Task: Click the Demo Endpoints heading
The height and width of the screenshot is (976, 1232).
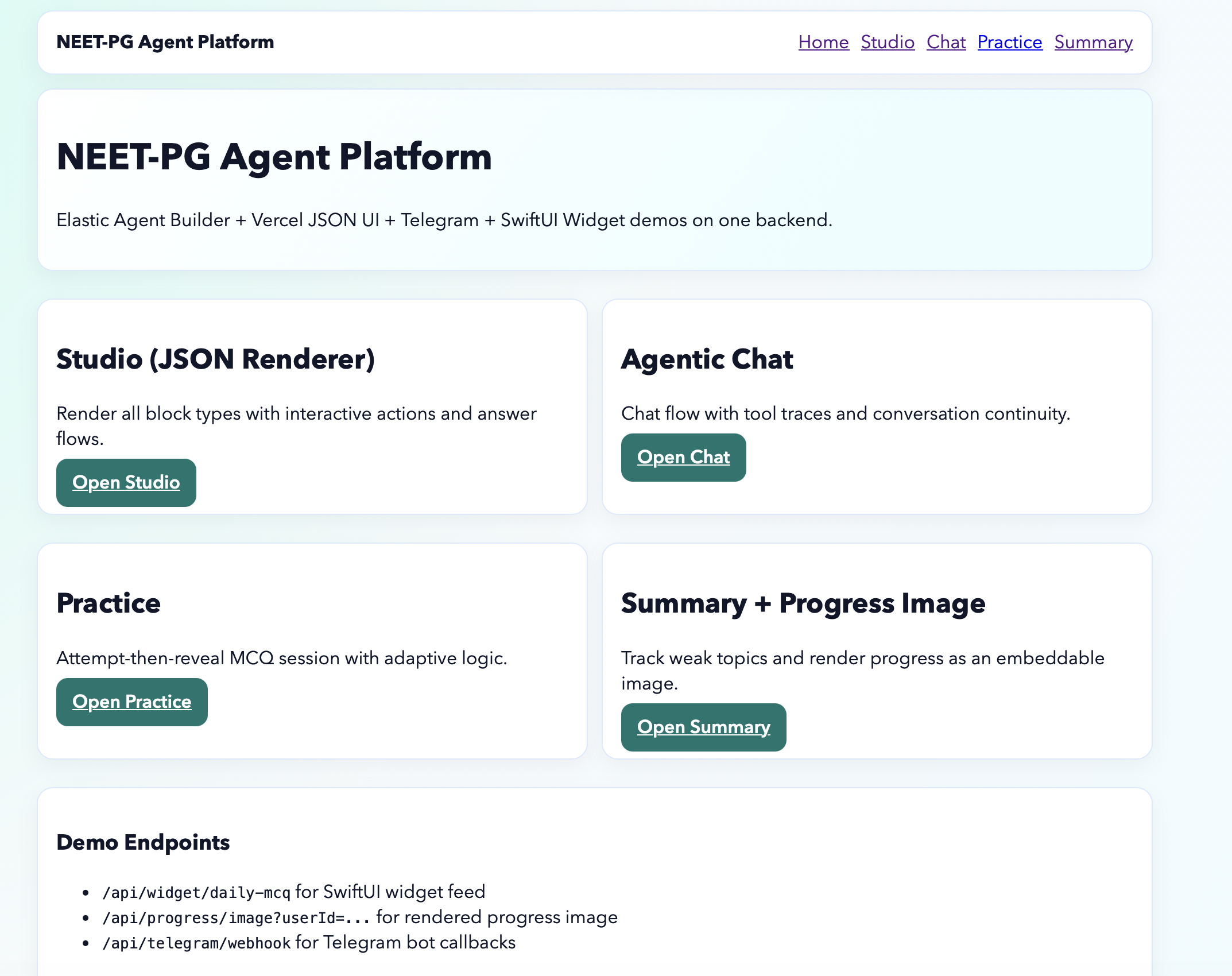Action: pos(143,842)
